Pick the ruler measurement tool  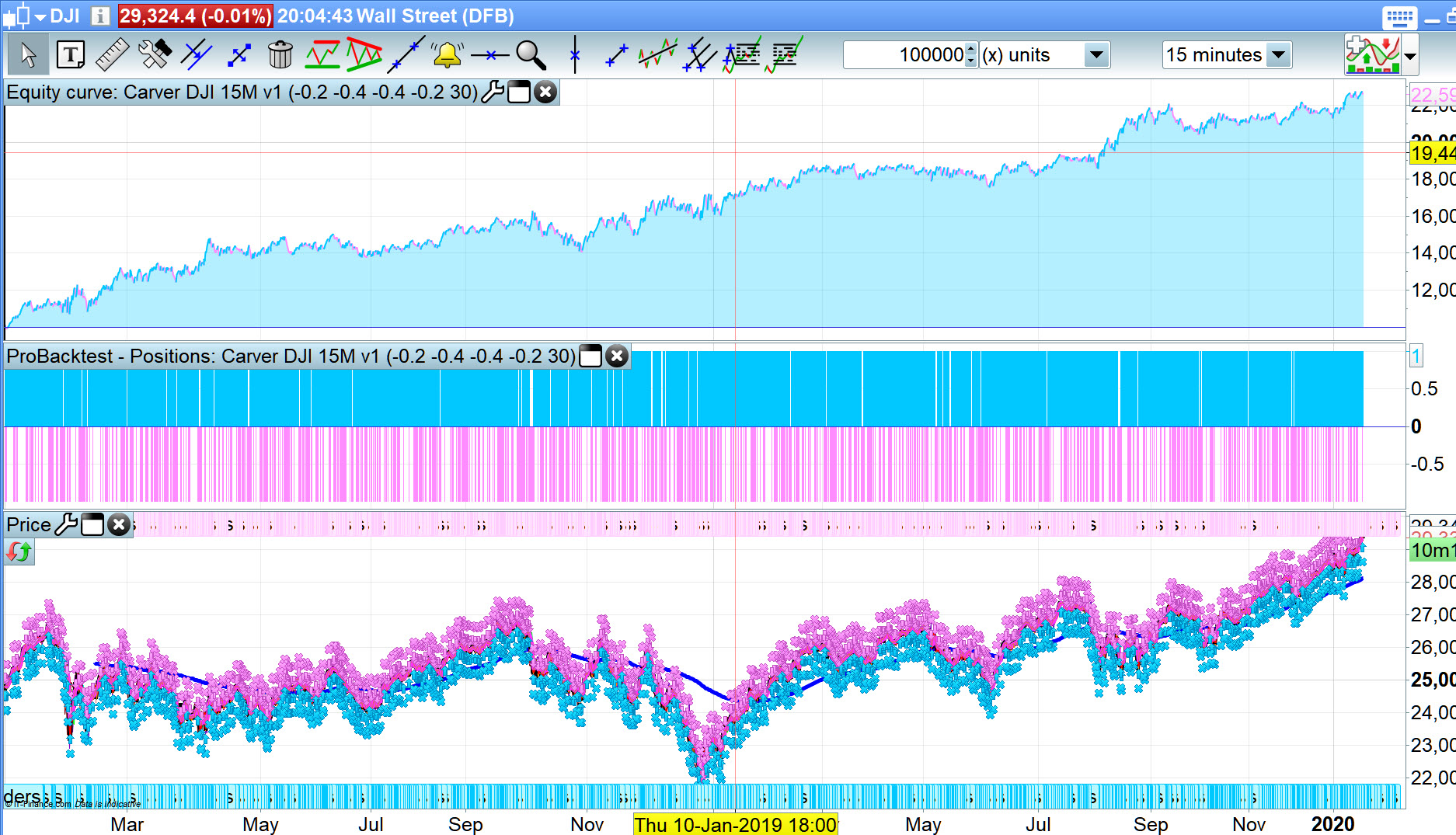[x=112, y=55]
